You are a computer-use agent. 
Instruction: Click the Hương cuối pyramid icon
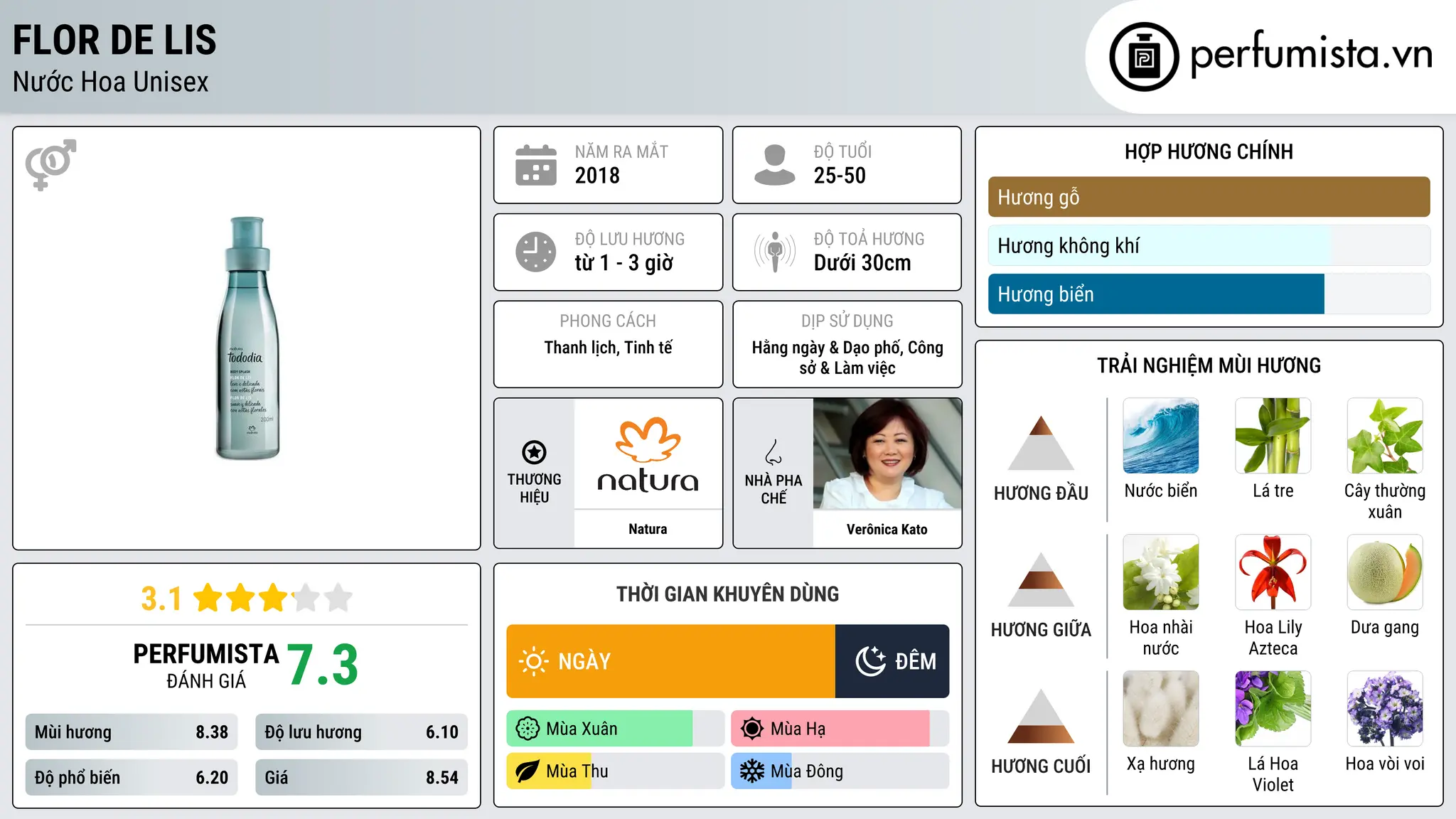pyautogui.click(x=1041, y=716)
